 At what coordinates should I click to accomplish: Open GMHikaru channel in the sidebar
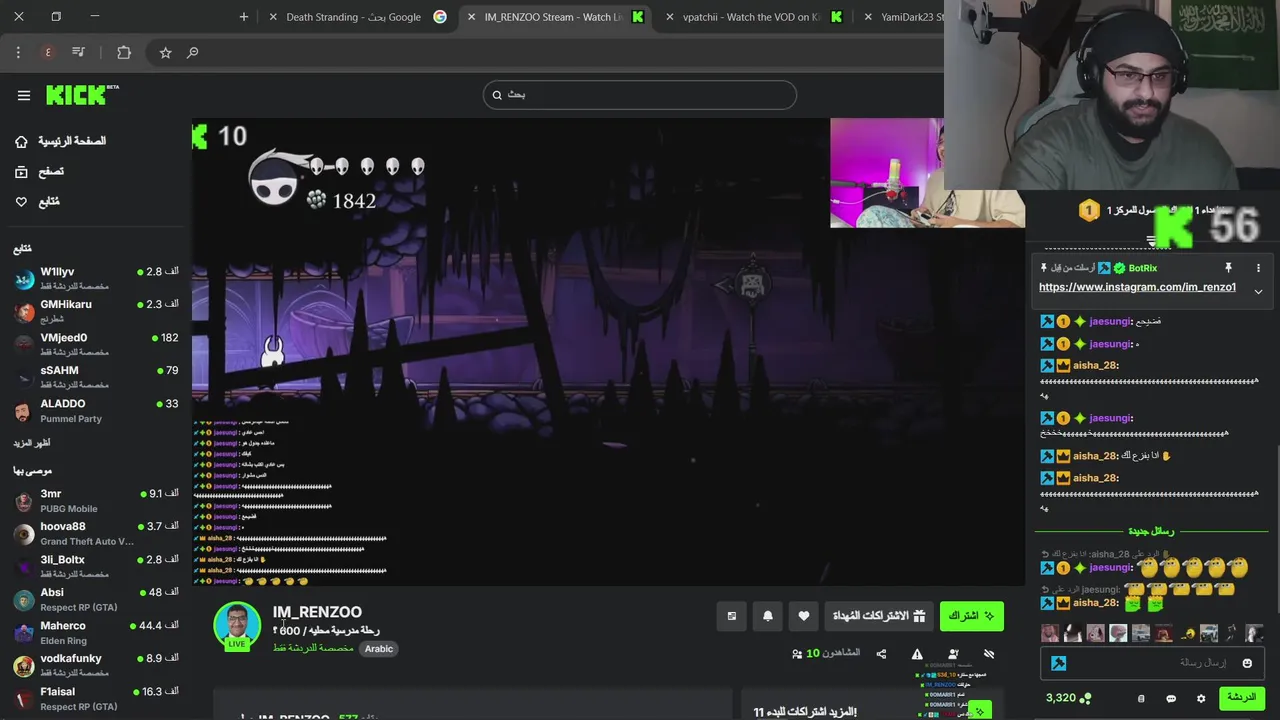coord(96,311)
